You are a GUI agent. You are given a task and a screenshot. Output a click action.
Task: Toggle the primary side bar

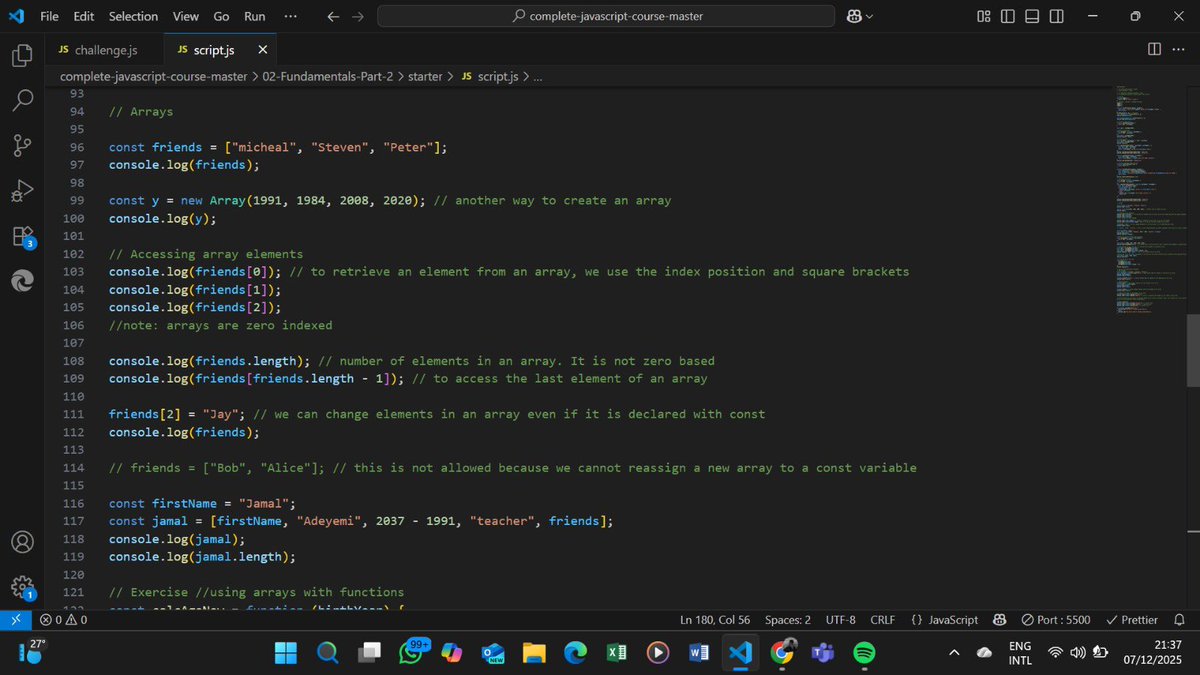pos(1008,16)
